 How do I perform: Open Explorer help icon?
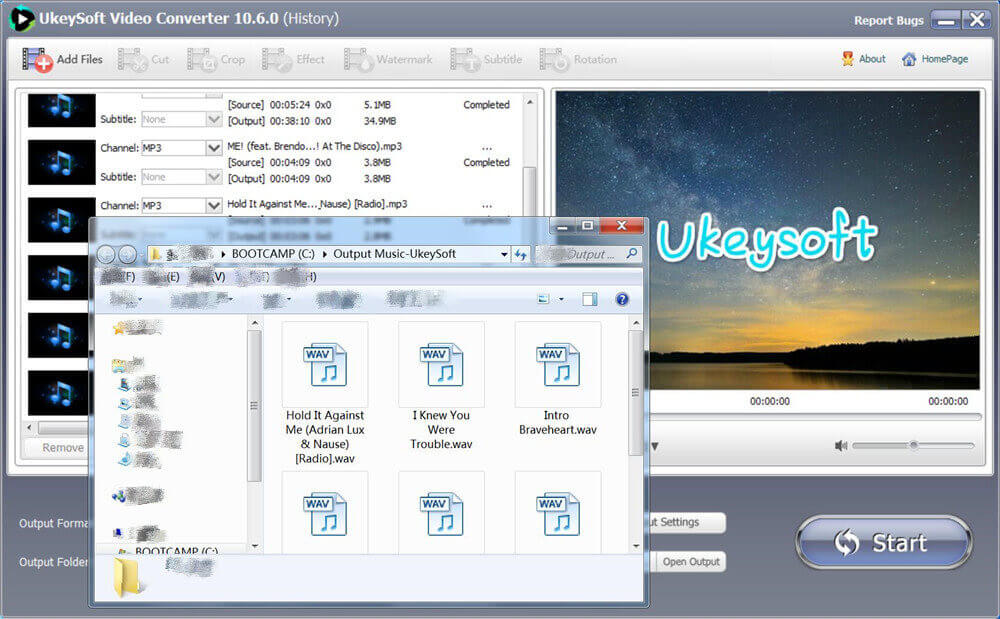coord(622,299)
